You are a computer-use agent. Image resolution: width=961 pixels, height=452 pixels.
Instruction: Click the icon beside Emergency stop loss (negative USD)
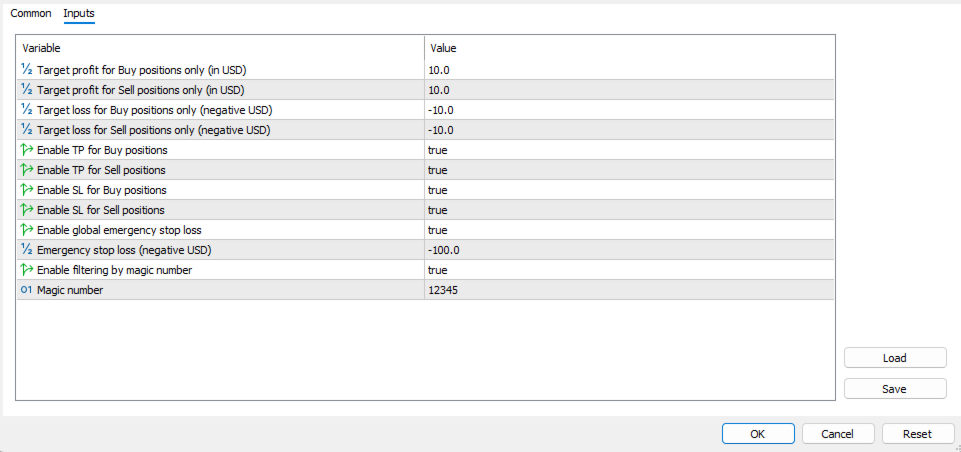[27, 250]
